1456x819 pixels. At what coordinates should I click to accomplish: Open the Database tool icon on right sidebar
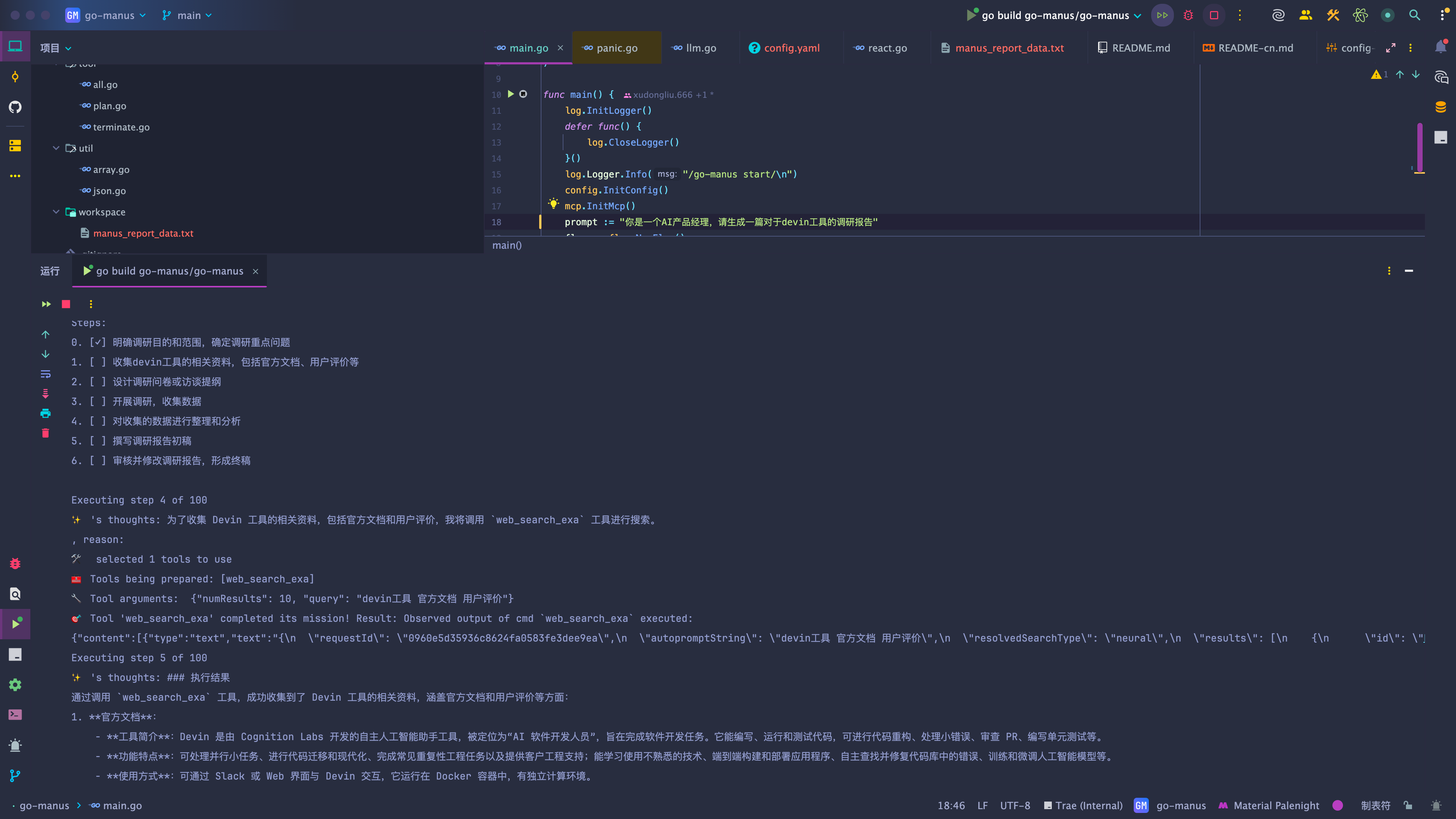click(x=1440, y=107)
